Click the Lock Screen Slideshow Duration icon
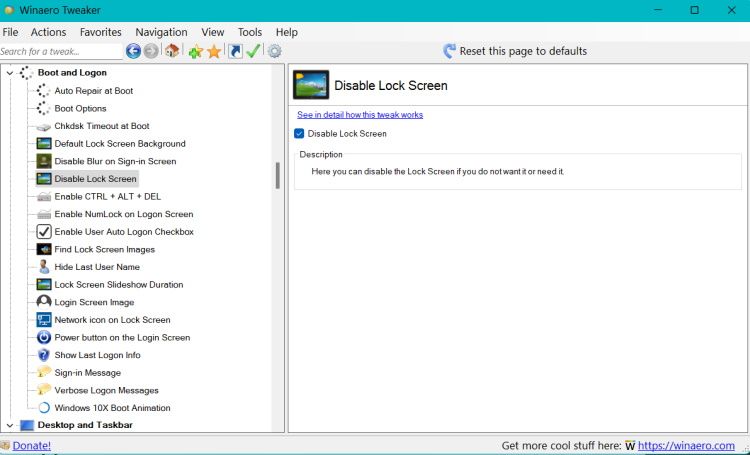Viewport: 750px width, 455px height. coord(44,285)
